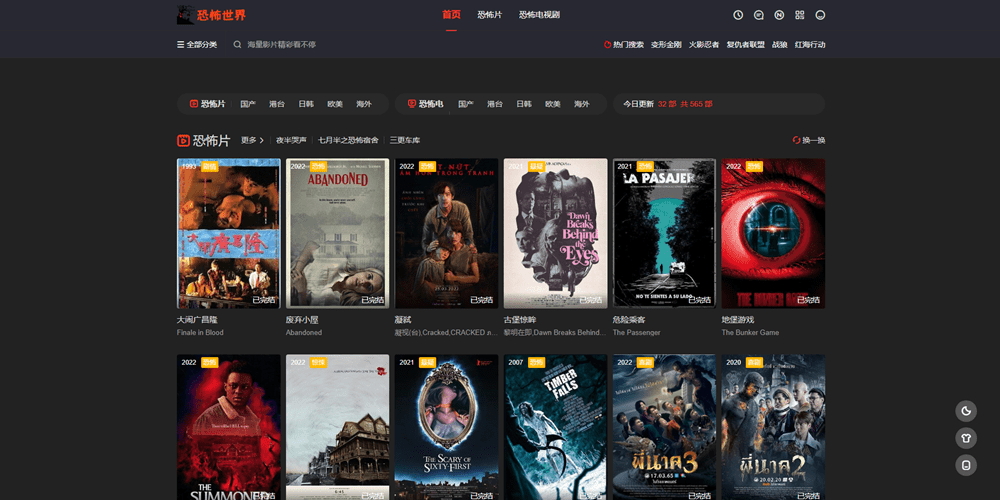The image size is (1000, 500).
Task: Select 国产 under 恐怖片 filter
Action: click(248, 104)
